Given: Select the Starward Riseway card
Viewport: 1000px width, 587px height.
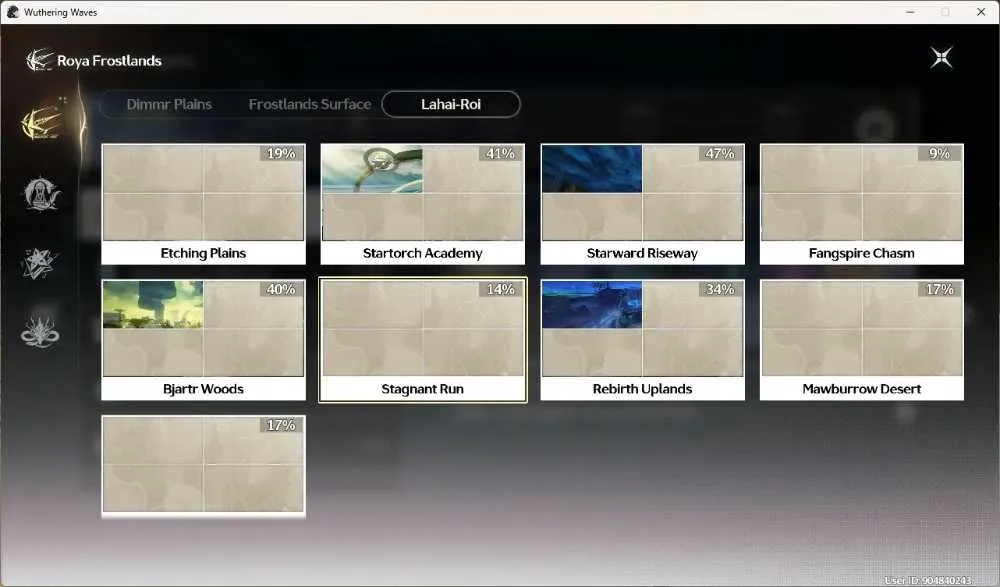Looking at the screenshot, I should 642,204.
